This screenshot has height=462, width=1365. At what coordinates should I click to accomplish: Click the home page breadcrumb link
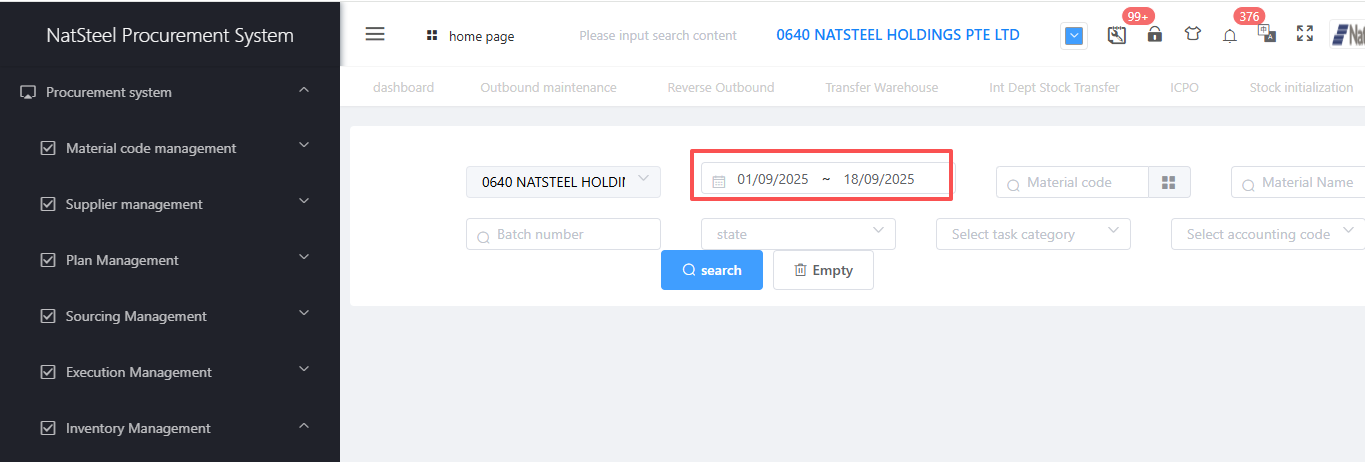tap(481, 36)
